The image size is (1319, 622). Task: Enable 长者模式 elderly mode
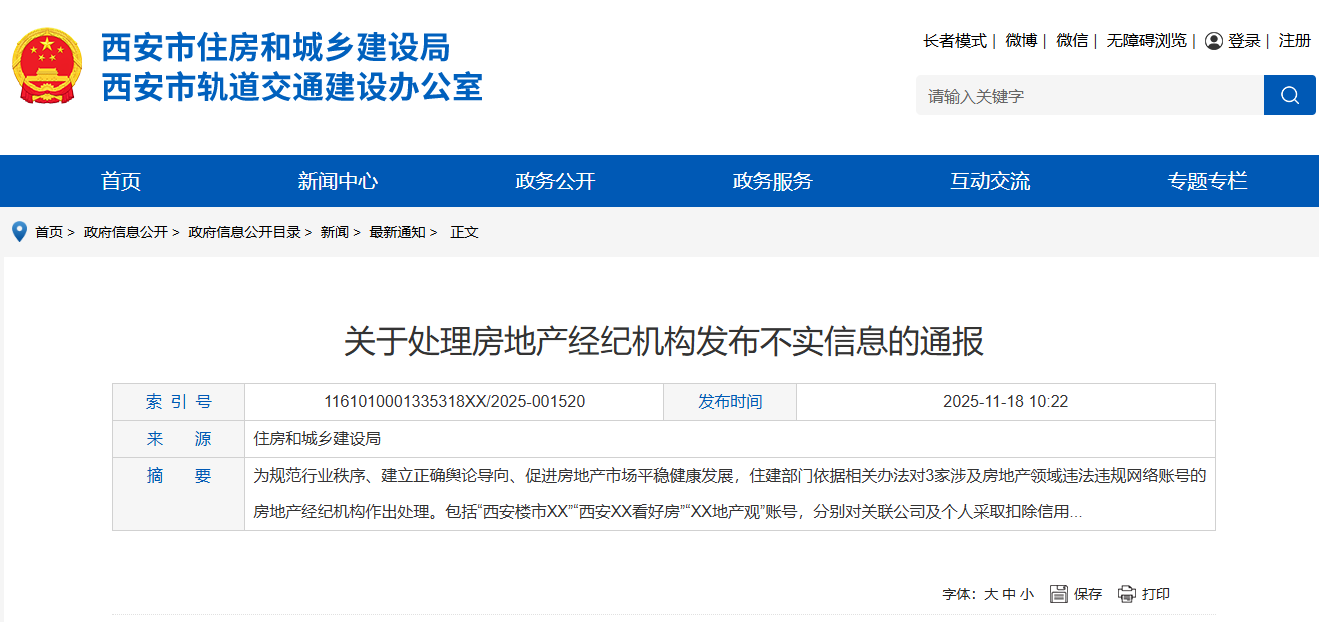coord(954,41)
